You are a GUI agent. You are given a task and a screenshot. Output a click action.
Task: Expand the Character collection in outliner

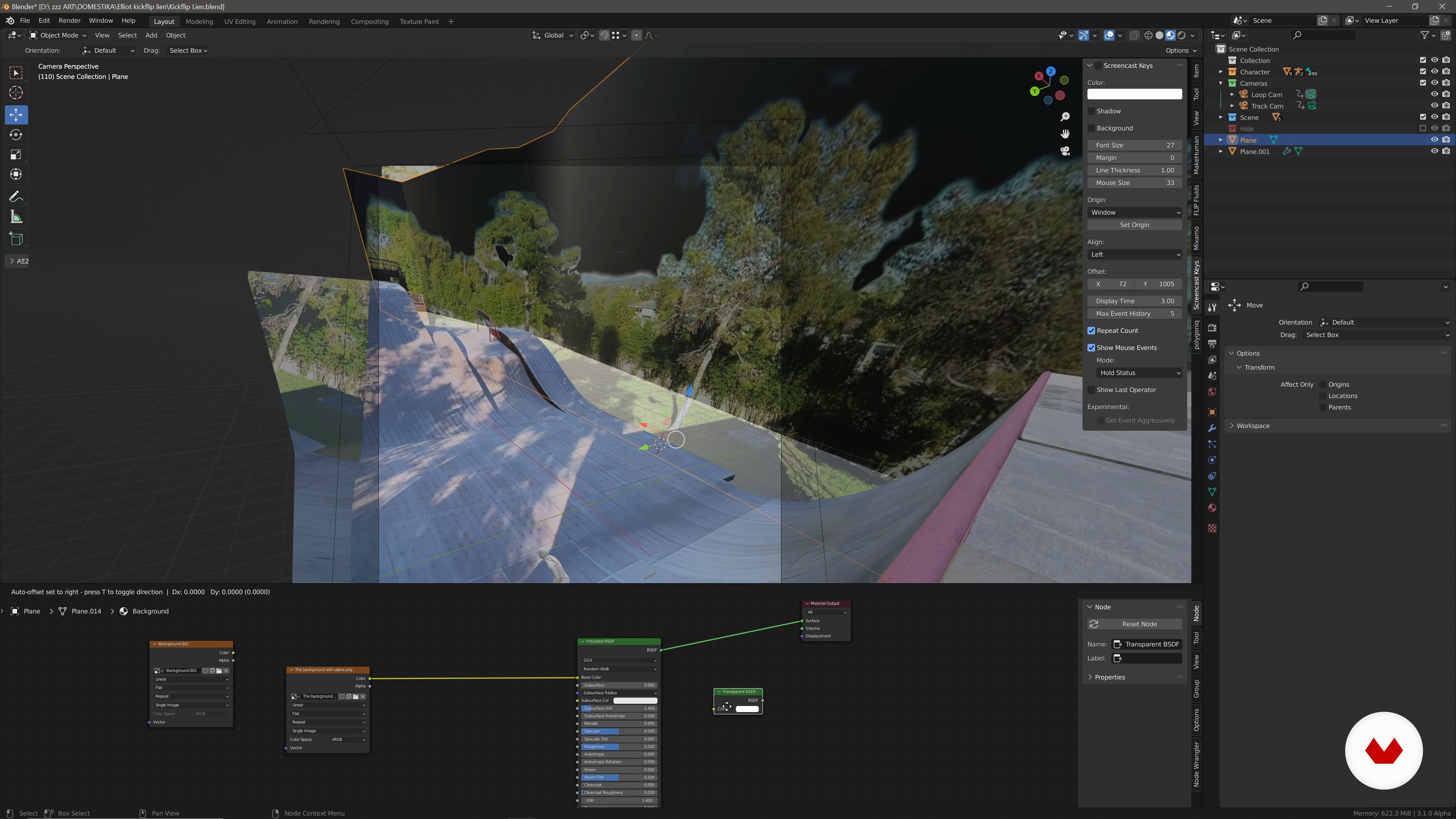pyautogui.click(x=1220, y=72)
